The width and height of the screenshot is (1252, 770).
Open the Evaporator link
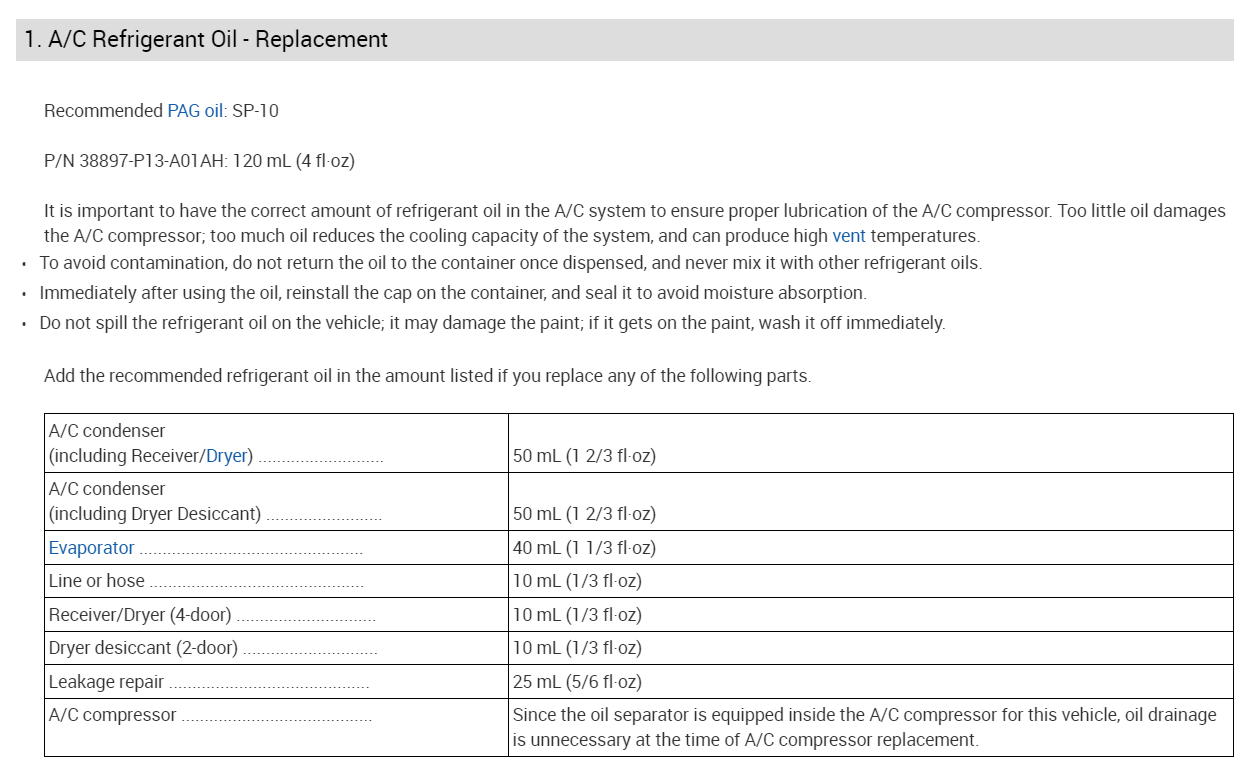coord(91,548)
